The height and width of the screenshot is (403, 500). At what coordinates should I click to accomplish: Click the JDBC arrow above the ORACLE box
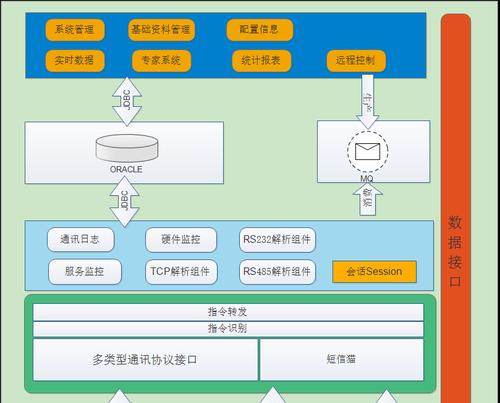pyautogui.click(x=127, y=101)
